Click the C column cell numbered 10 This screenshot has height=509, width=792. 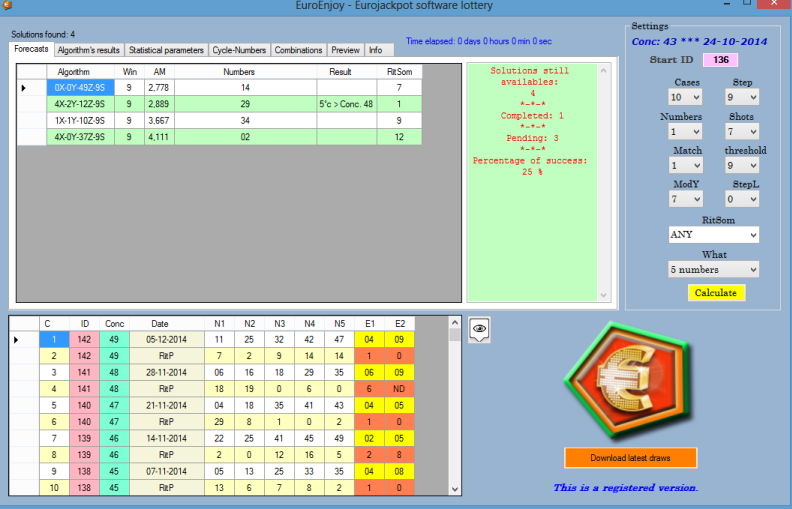pyautogui.click(x=54, y=488)
